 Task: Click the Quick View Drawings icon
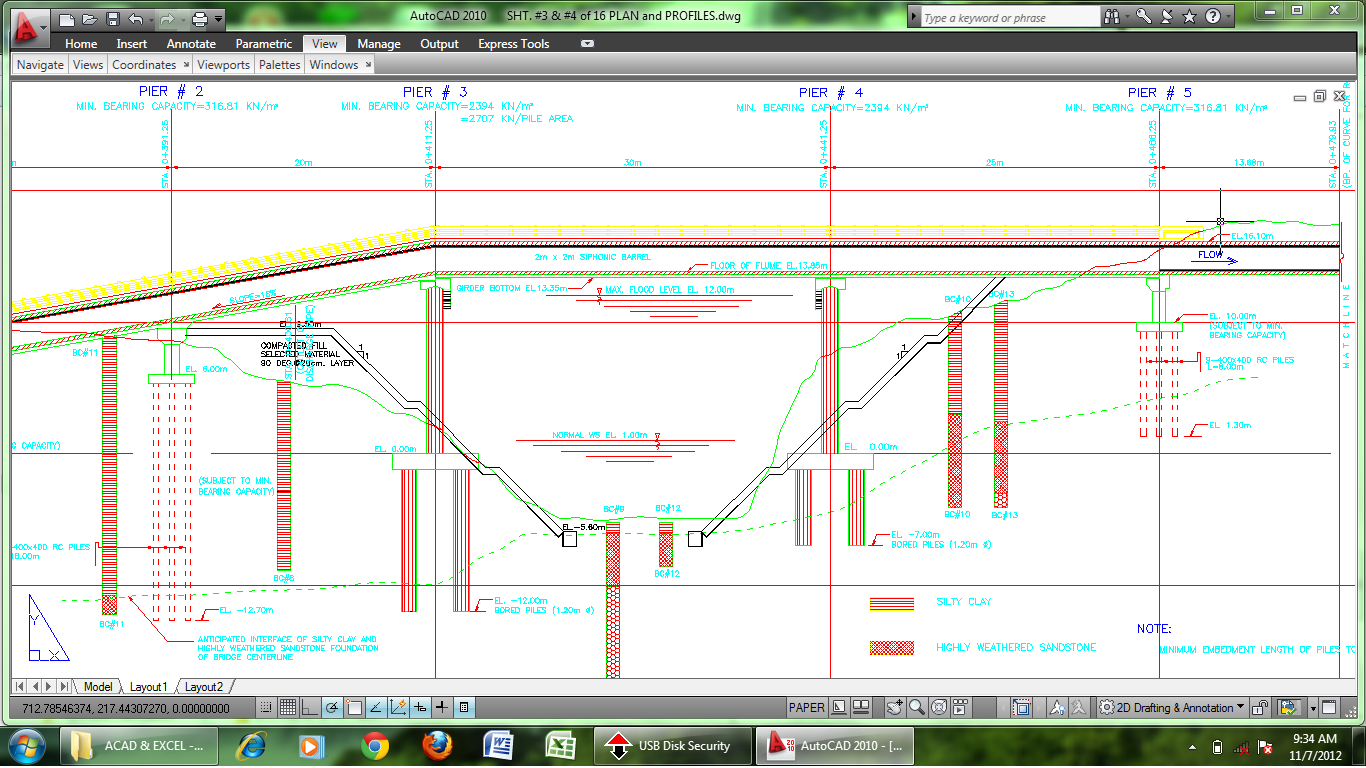click(x=861, y=708)
